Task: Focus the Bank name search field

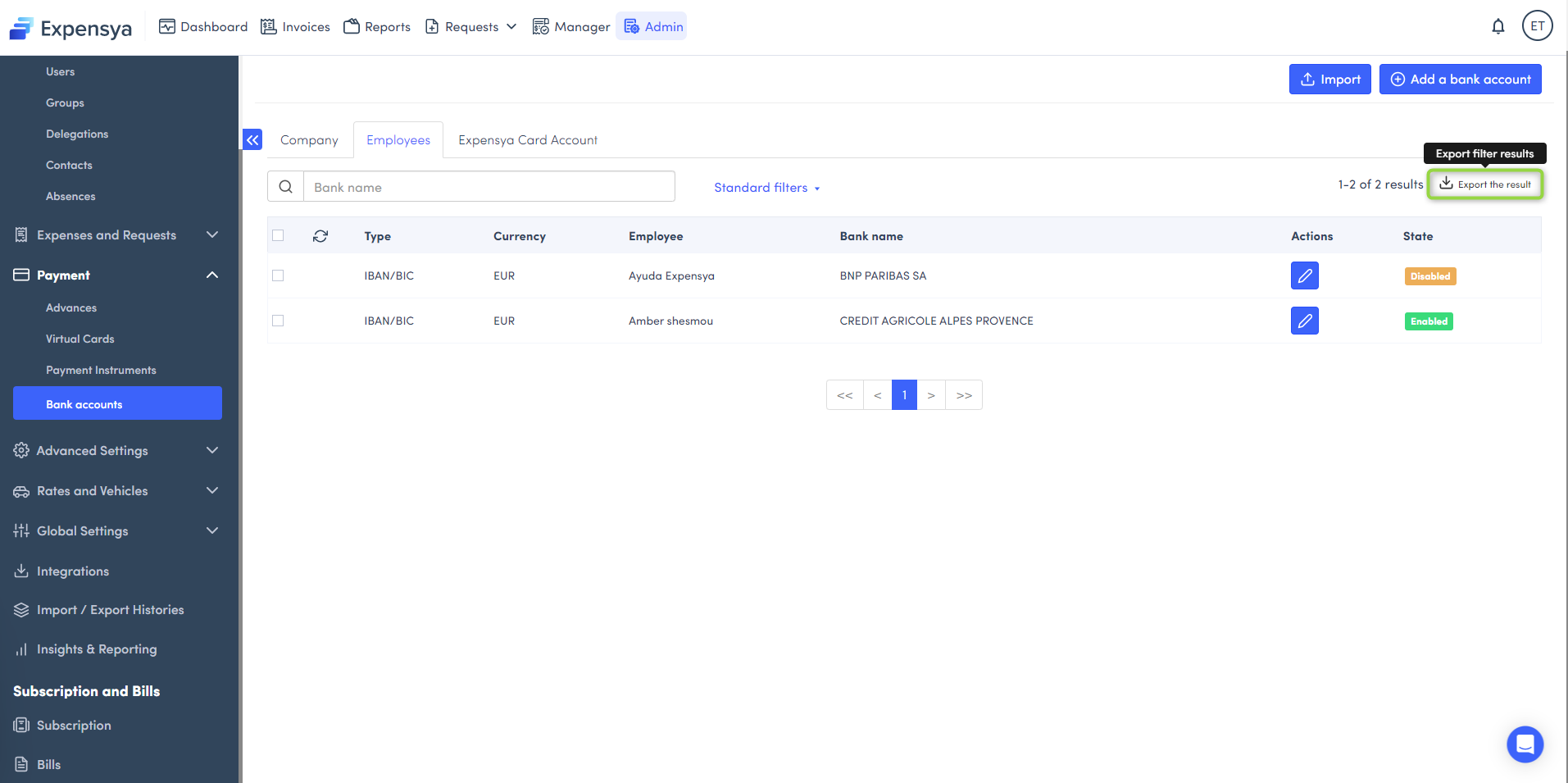Action: point(489,187)
